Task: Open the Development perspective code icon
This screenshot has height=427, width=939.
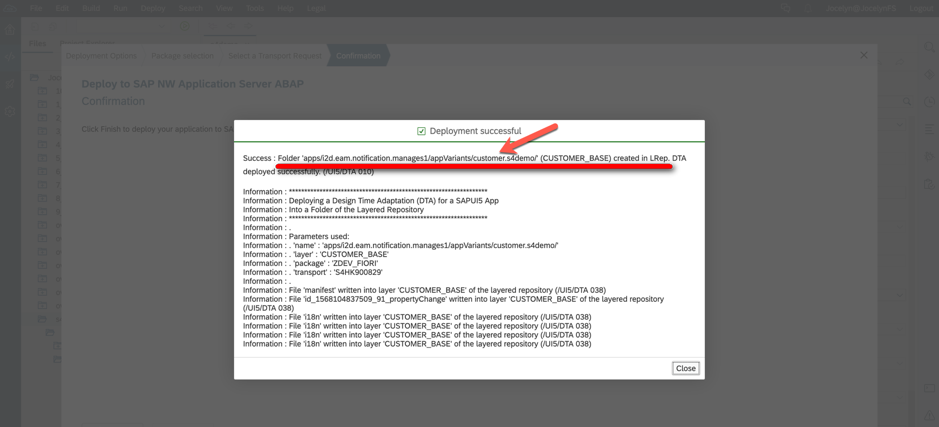Action: [10, 57]
